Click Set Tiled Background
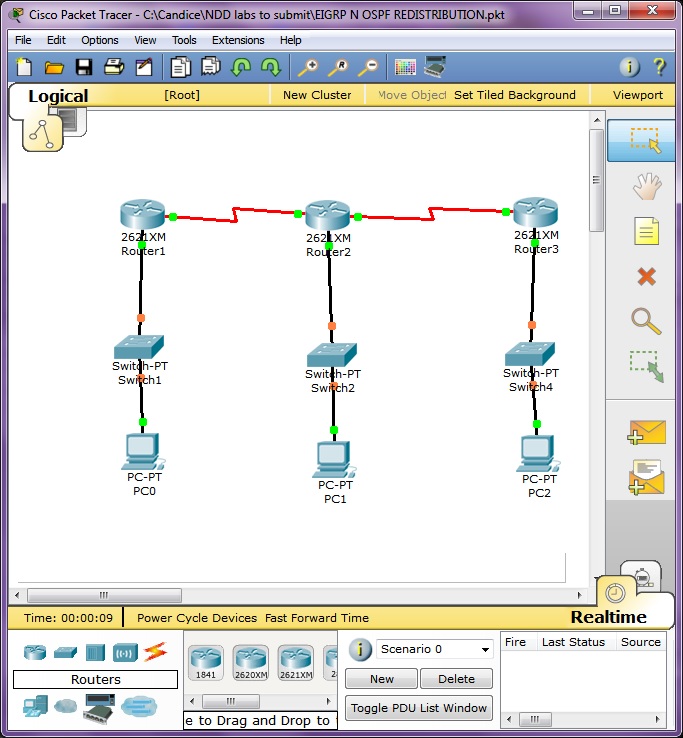 click(515, 95)
